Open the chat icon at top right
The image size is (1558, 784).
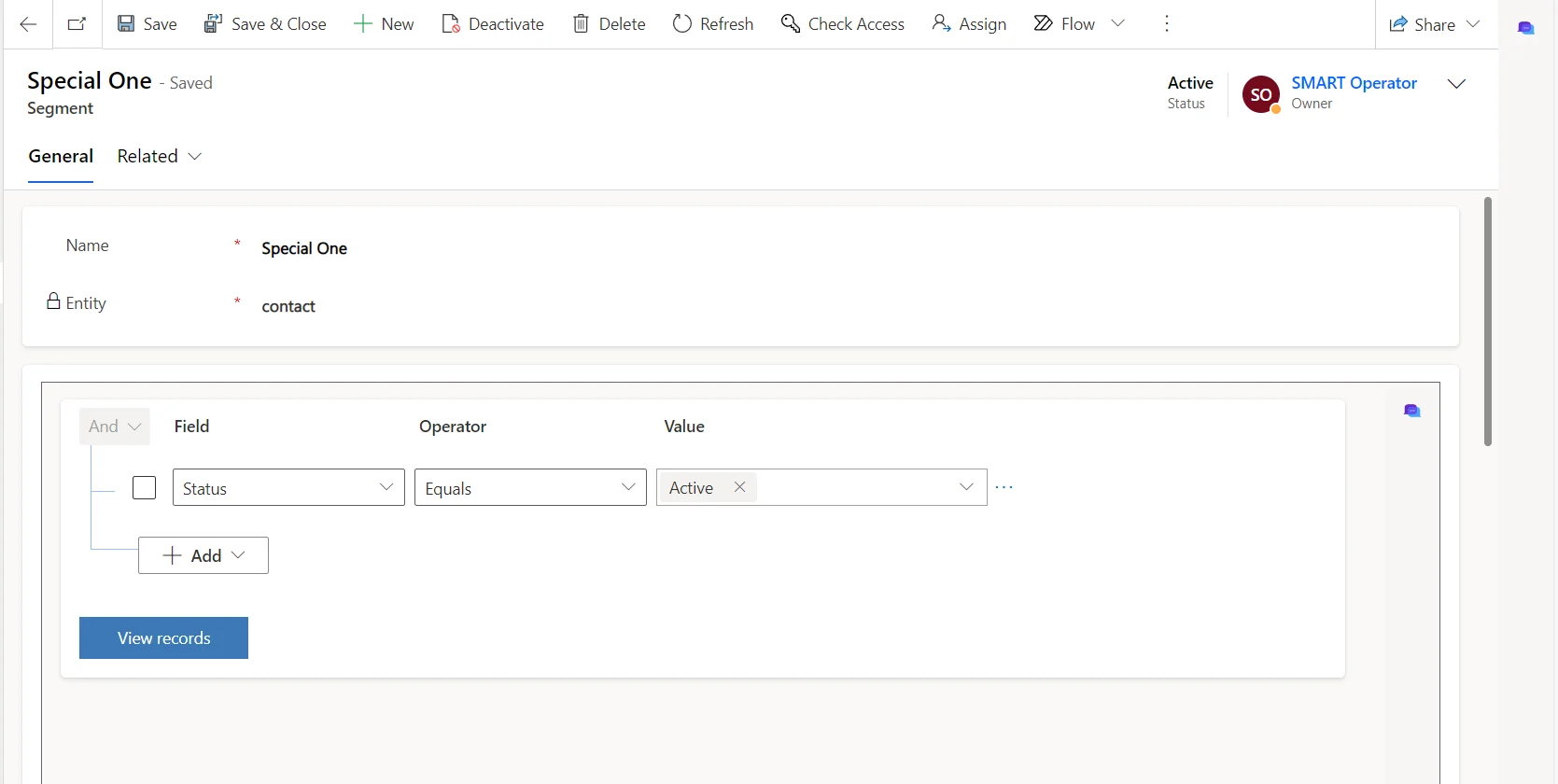coord(1525,28)
